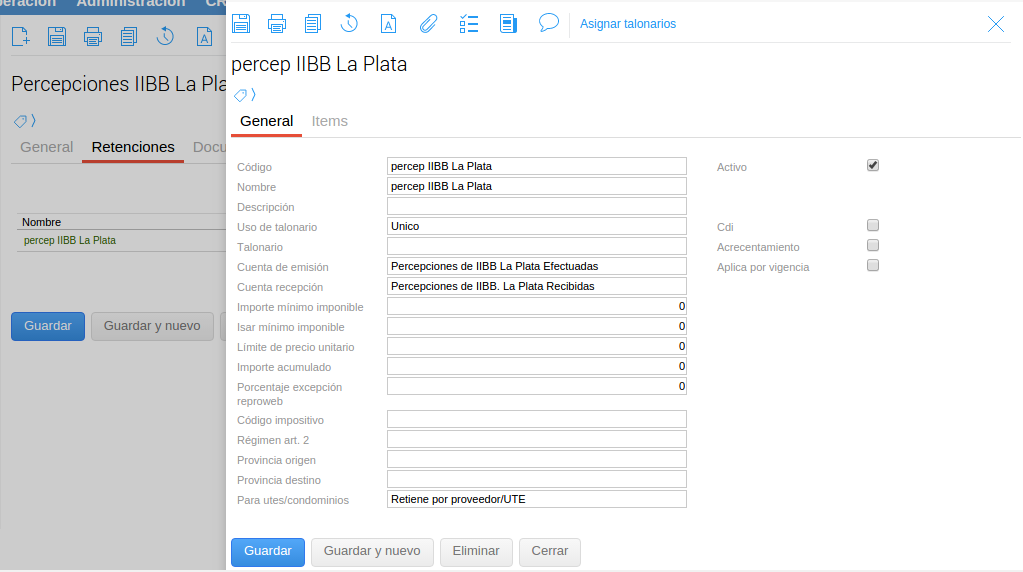Click the Asignar talonarios link
Screen dimensions: 1023x572
628,24
